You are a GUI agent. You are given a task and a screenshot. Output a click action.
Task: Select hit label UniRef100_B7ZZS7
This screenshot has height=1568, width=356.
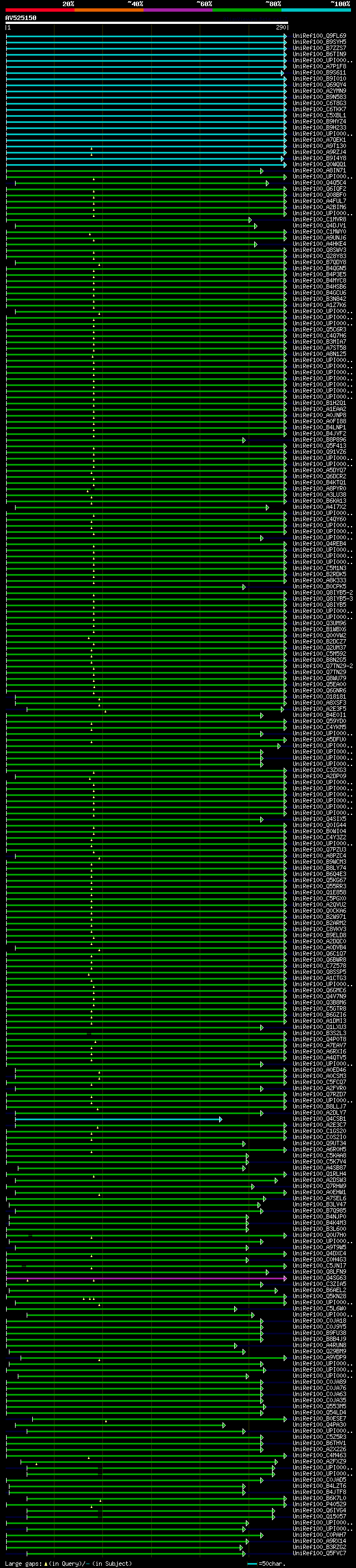319,48
